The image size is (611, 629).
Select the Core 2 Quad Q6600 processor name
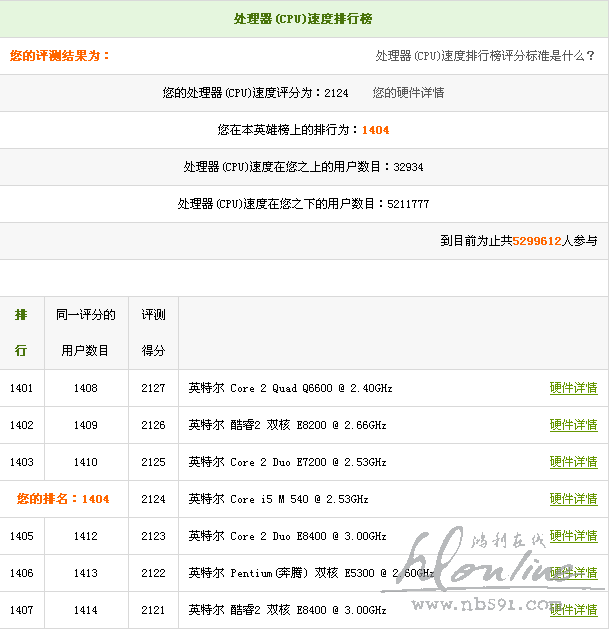(290, 388)
